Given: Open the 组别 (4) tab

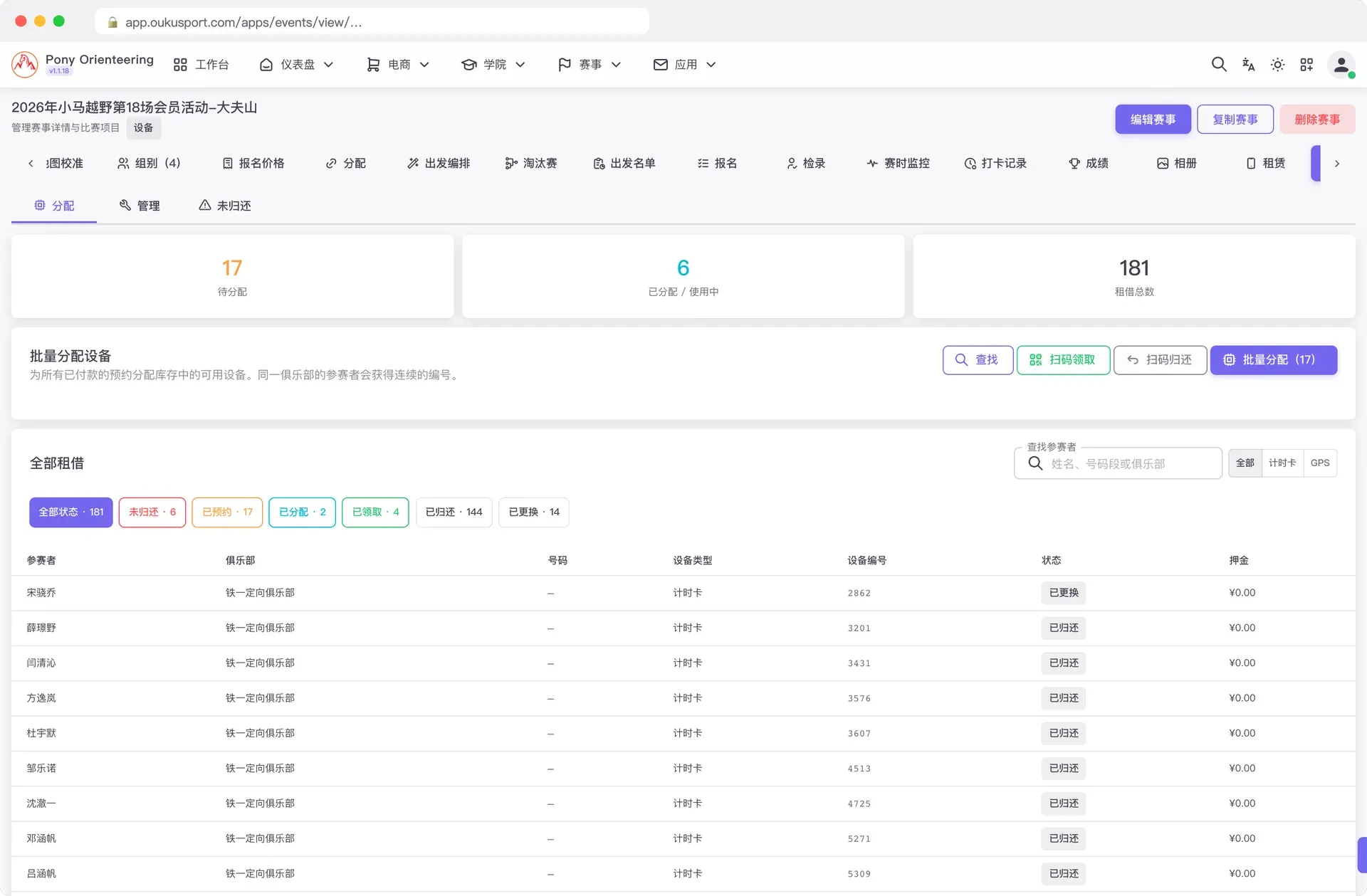Looking at the screenshot, I should click(149, 164).
